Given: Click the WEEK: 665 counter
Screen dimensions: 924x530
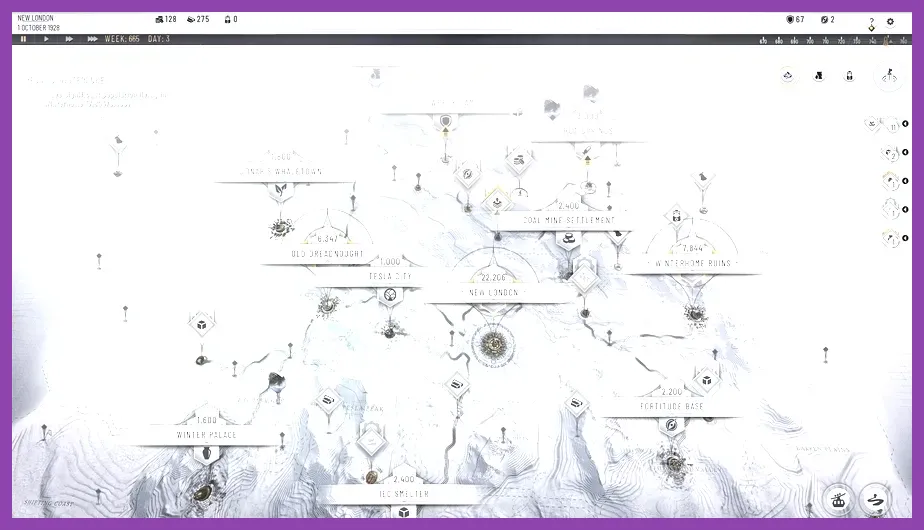Looking at the screenshot, I should coord(122,39).
